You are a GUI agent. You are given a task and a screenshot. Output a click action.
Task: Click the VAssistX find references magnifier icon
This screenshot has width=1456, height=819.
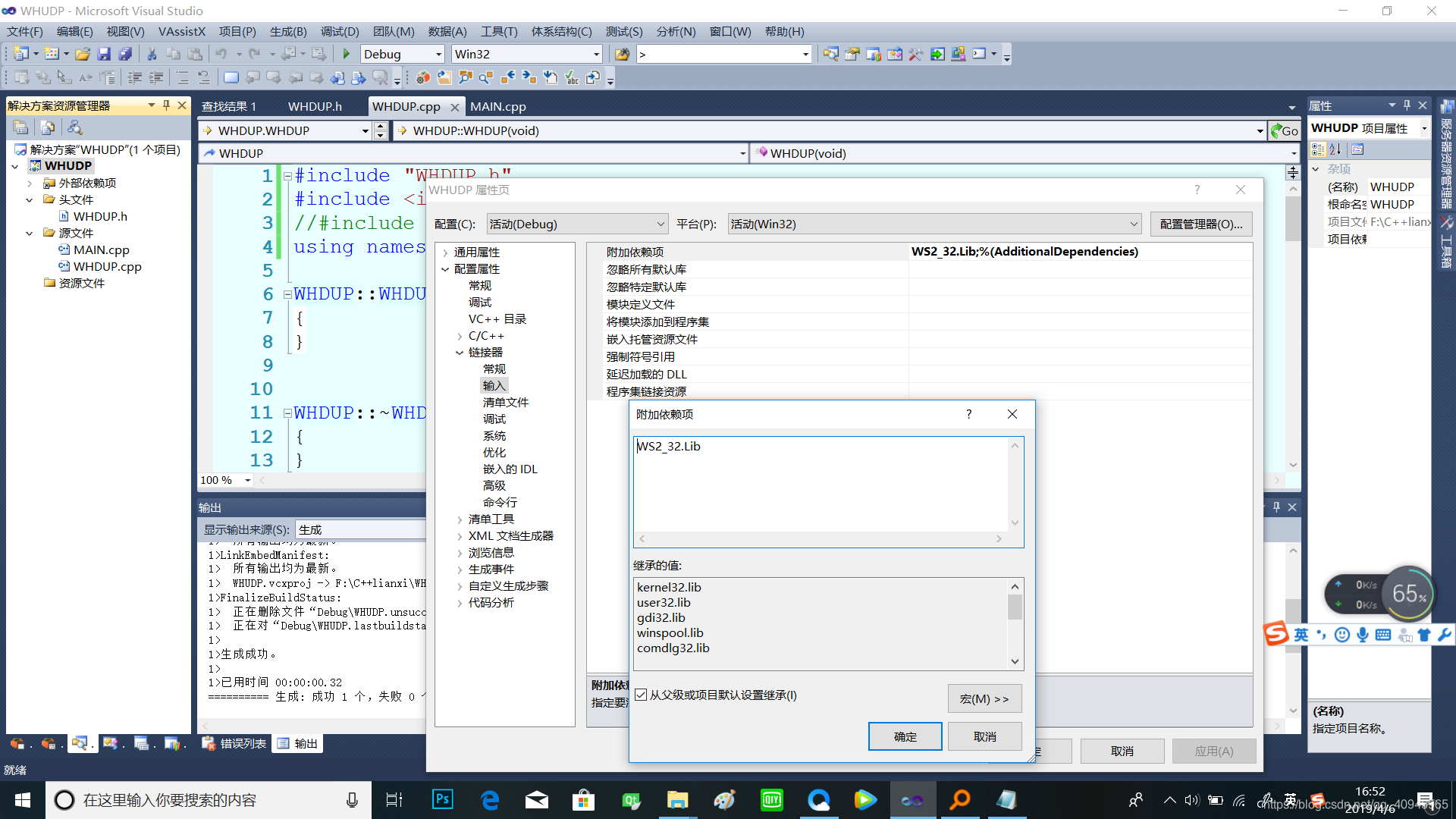click(x=486, y=77)
